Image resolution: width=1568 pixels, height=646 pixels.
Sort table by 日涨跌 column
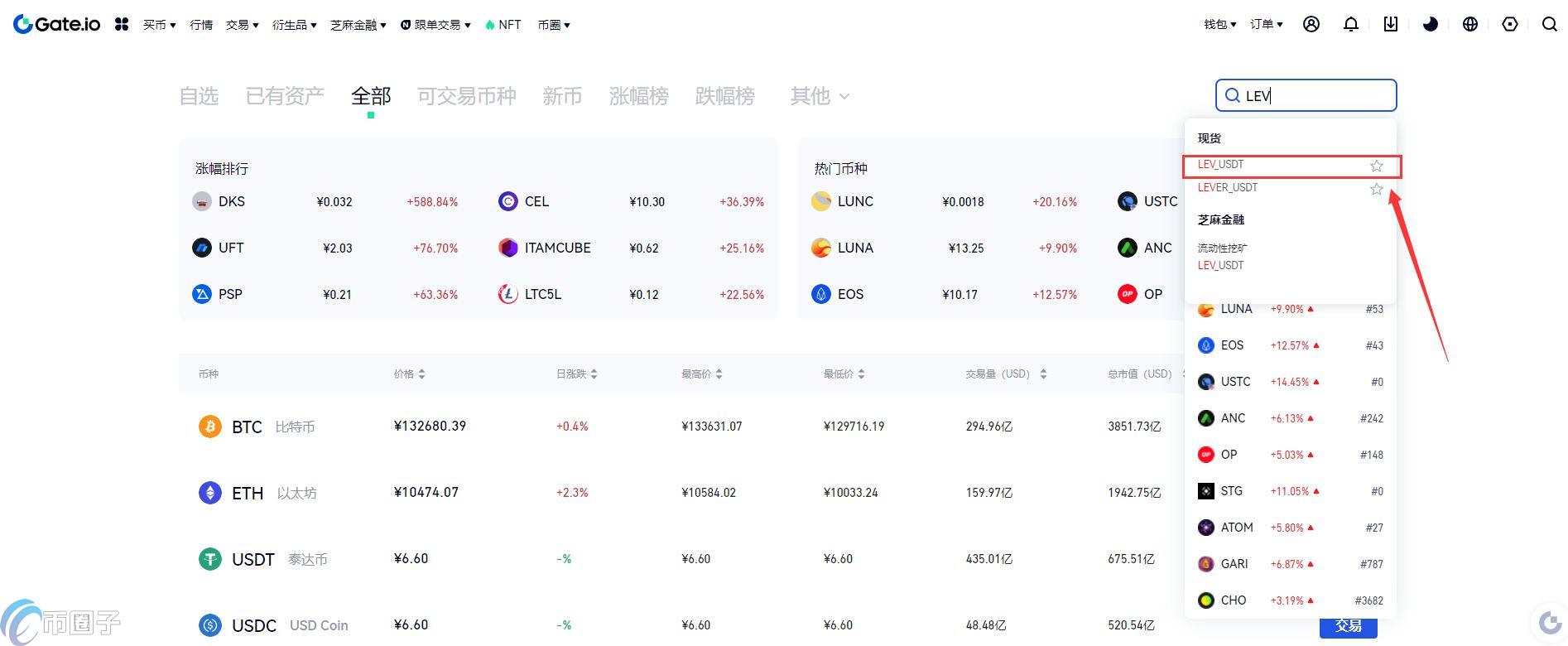click(577, 374)
